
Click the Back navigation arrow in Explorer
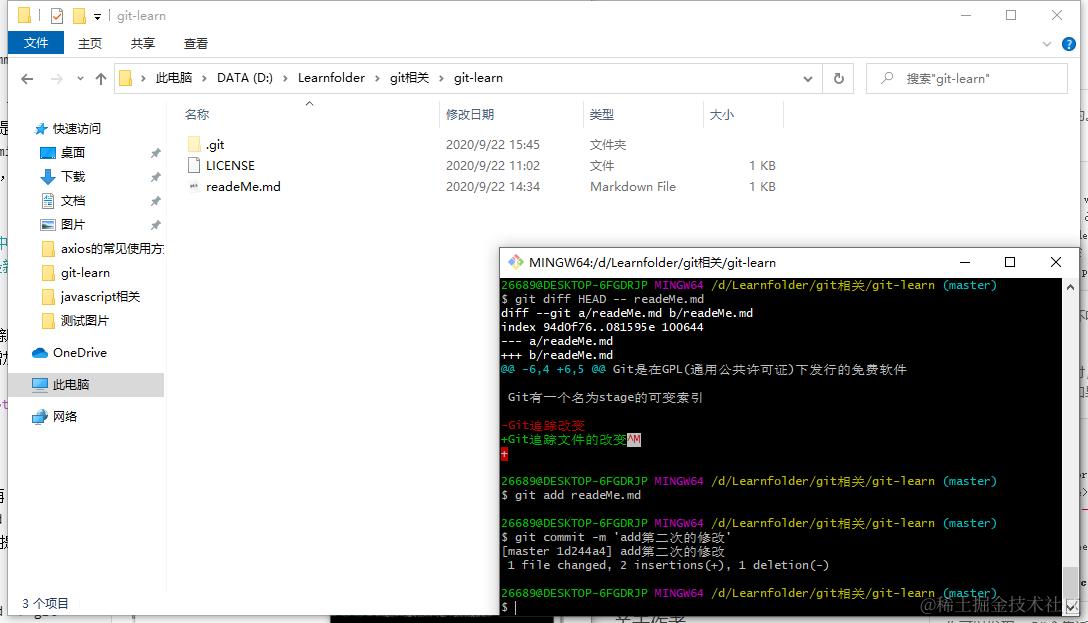tap(27, 79)
